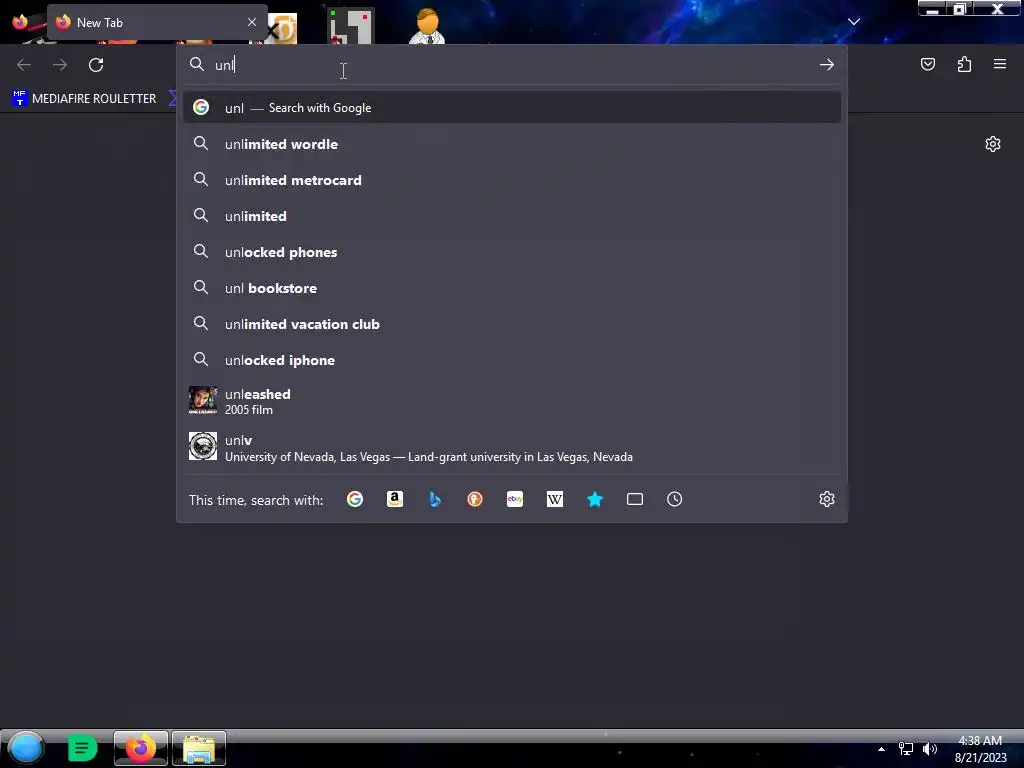1024x768 pixels.
Task: Select the New Tab tab
Action: (x=157, y=22)
